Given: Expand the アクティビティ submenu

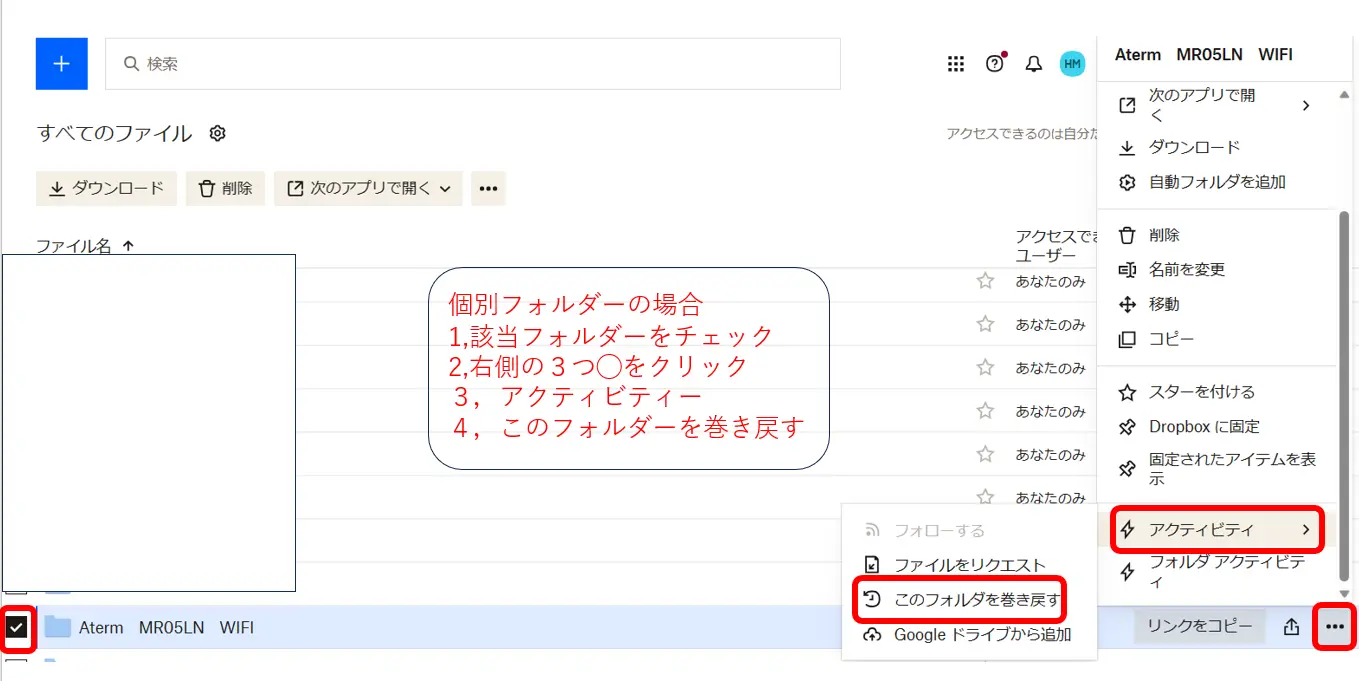Looking at the screenshot, I should (x=1216, y=530).
